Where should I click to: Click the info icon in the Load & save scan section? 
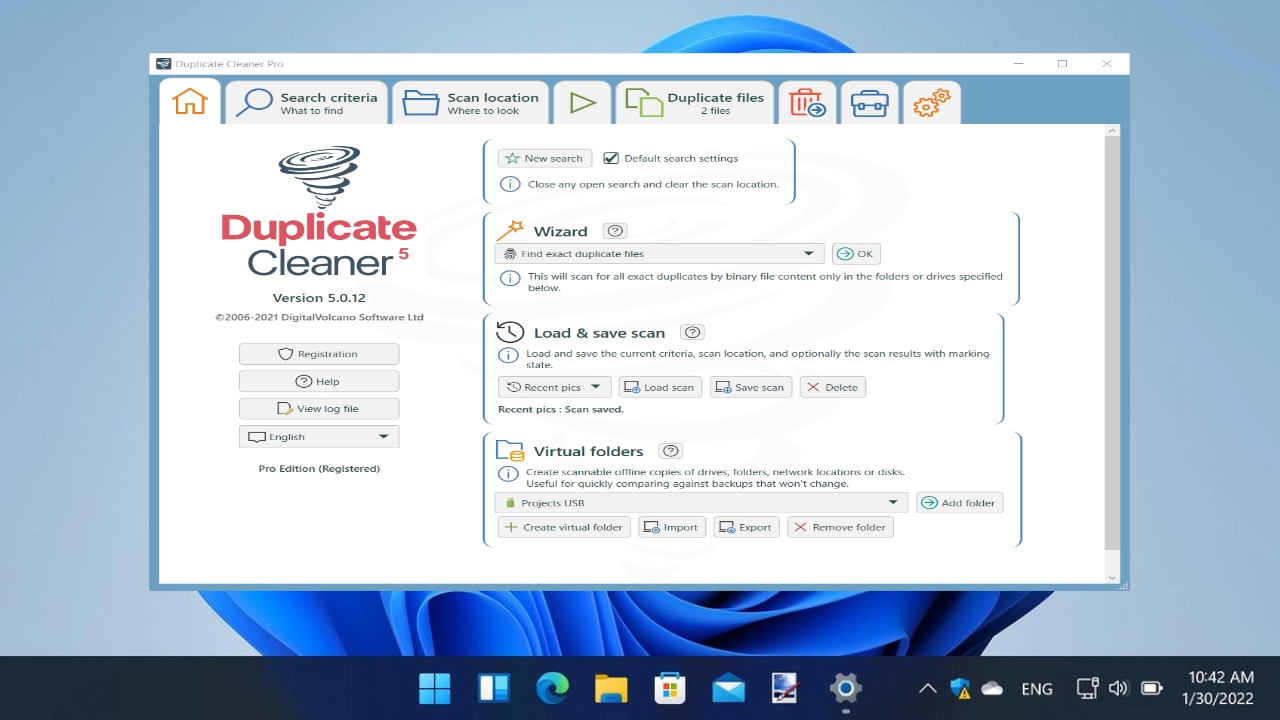[509, 355]
